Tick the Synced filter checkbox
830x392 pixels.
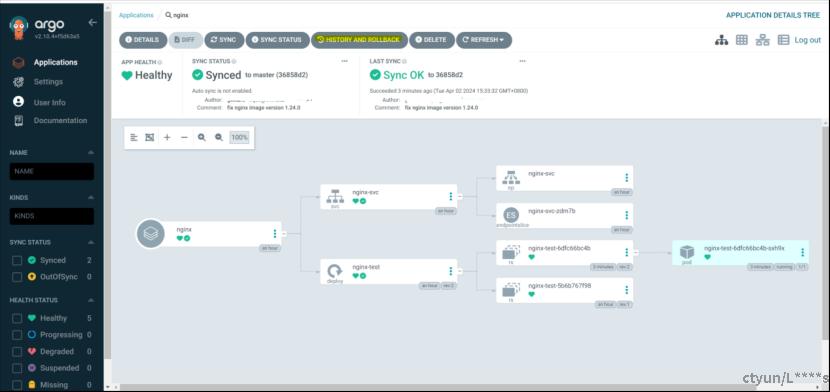point(17,260)
